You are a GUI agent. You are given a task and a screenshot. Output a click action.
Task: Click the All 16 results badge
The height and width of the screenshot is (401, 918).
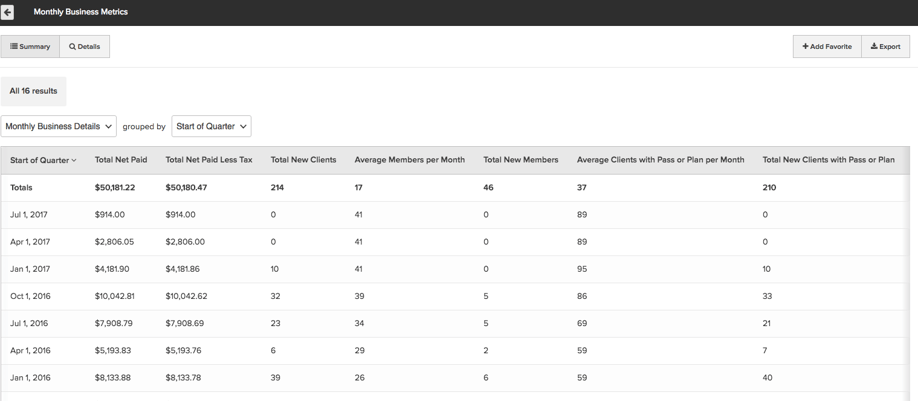point(34,91)
